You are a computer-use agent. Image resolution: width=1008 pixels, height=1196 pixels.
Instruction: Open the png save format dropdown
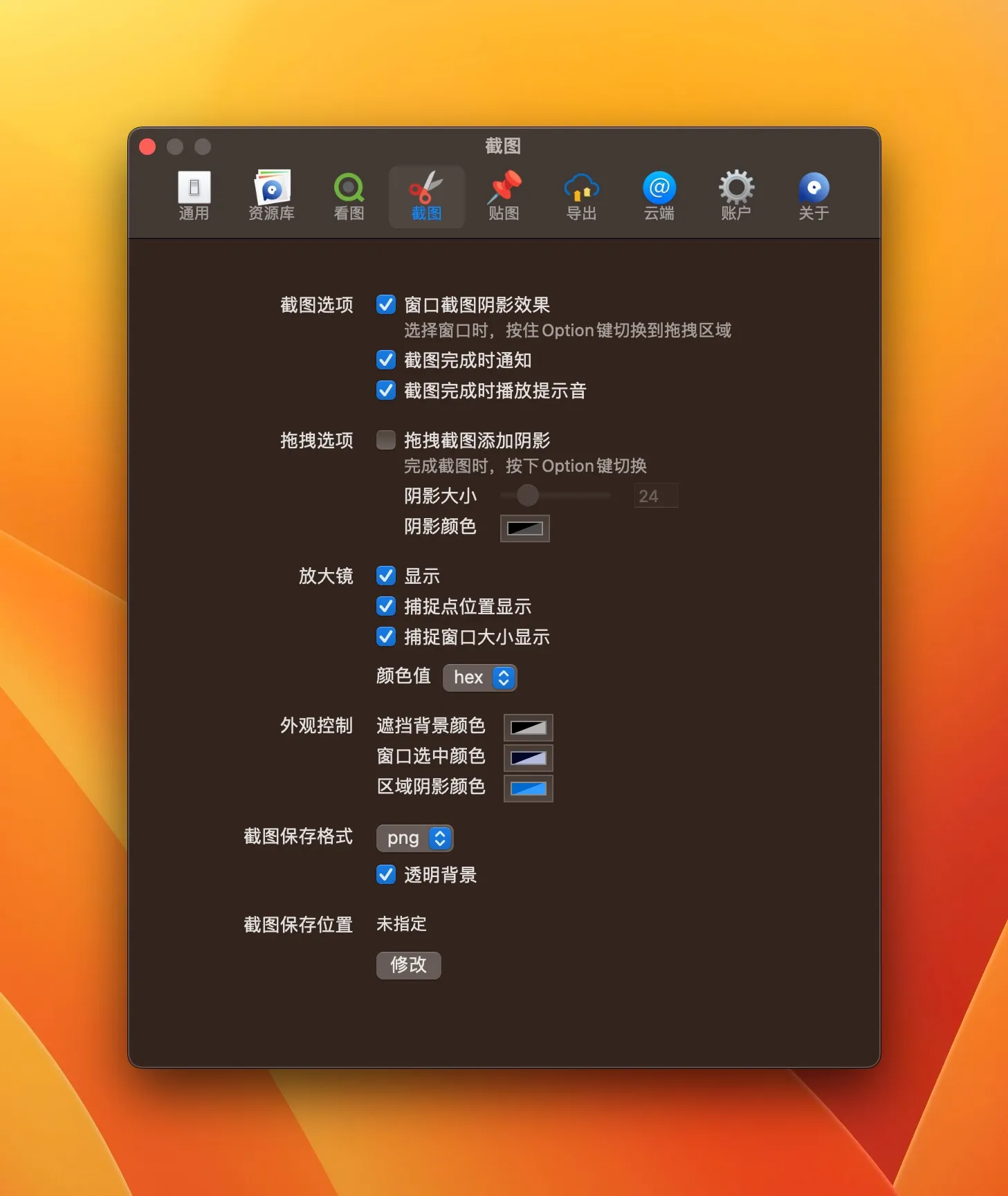coord(415,838)
